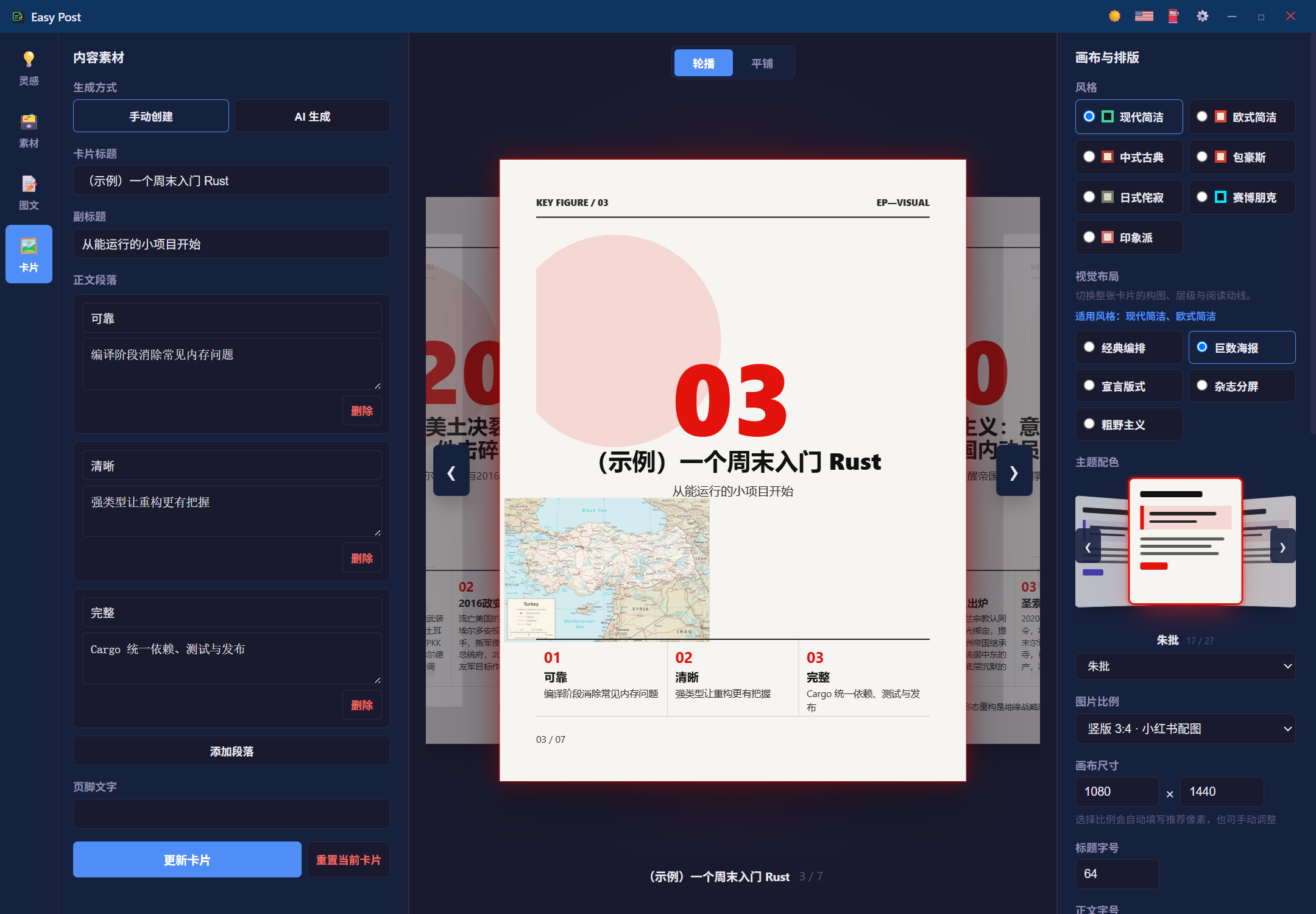Click the sun theme icon in title bar
1316x914 pixels.
click(1114, 16)
